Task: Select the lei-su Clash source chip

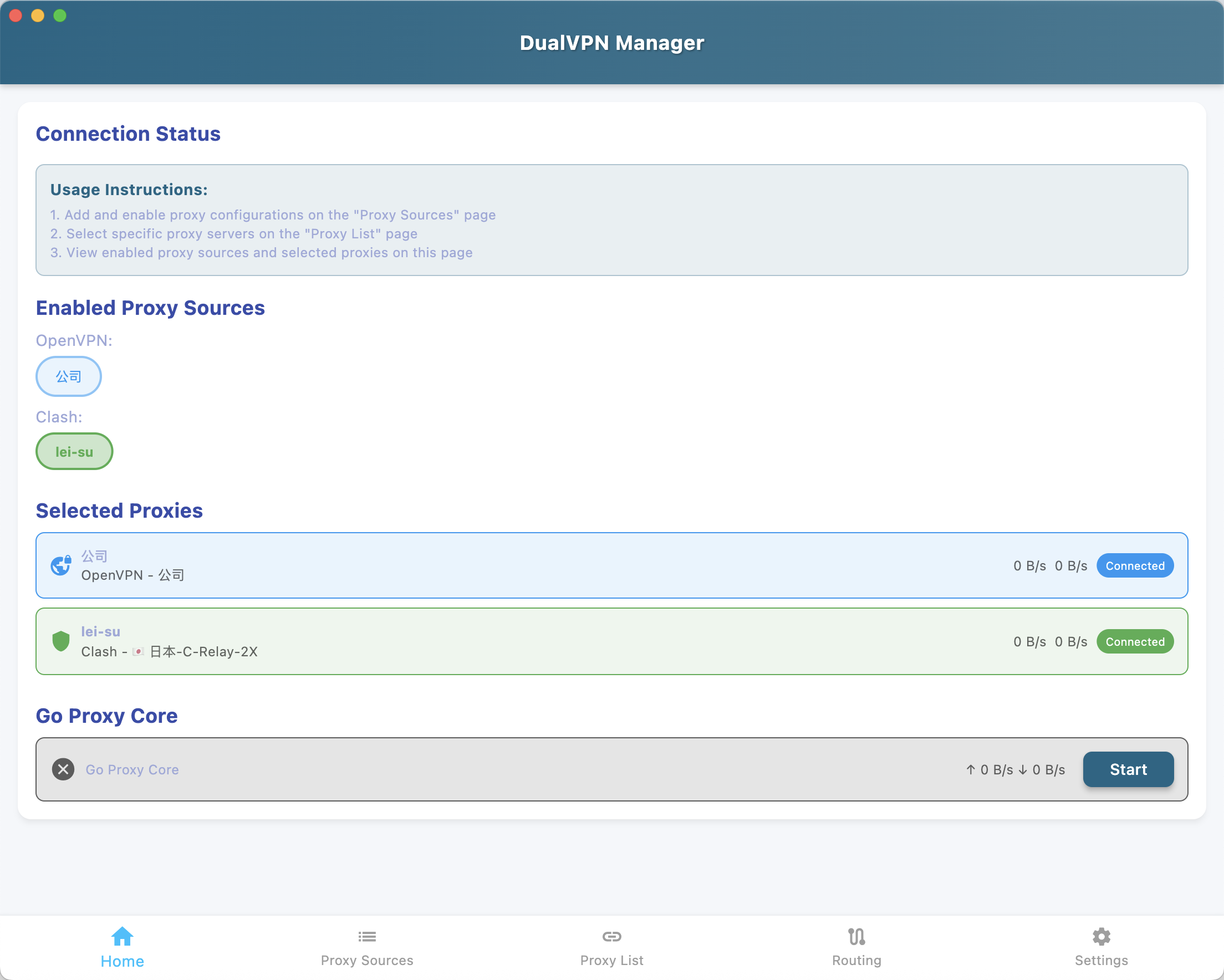Action: [74, 452]
